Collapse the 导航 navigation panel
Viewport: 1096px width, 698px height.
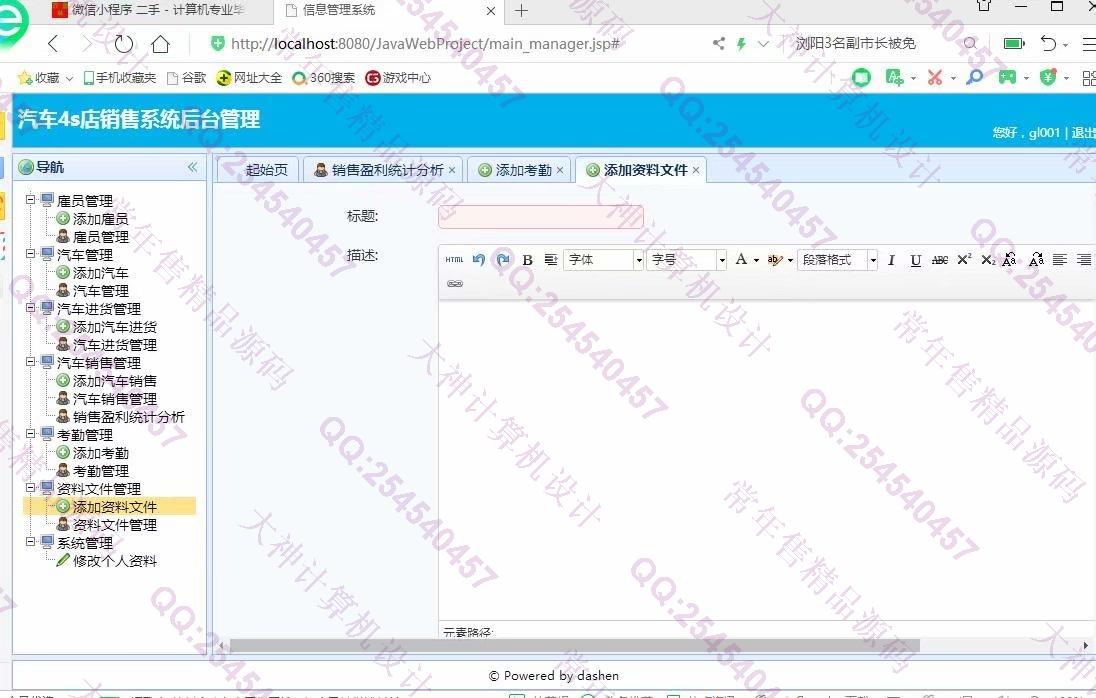click(192, 167)
